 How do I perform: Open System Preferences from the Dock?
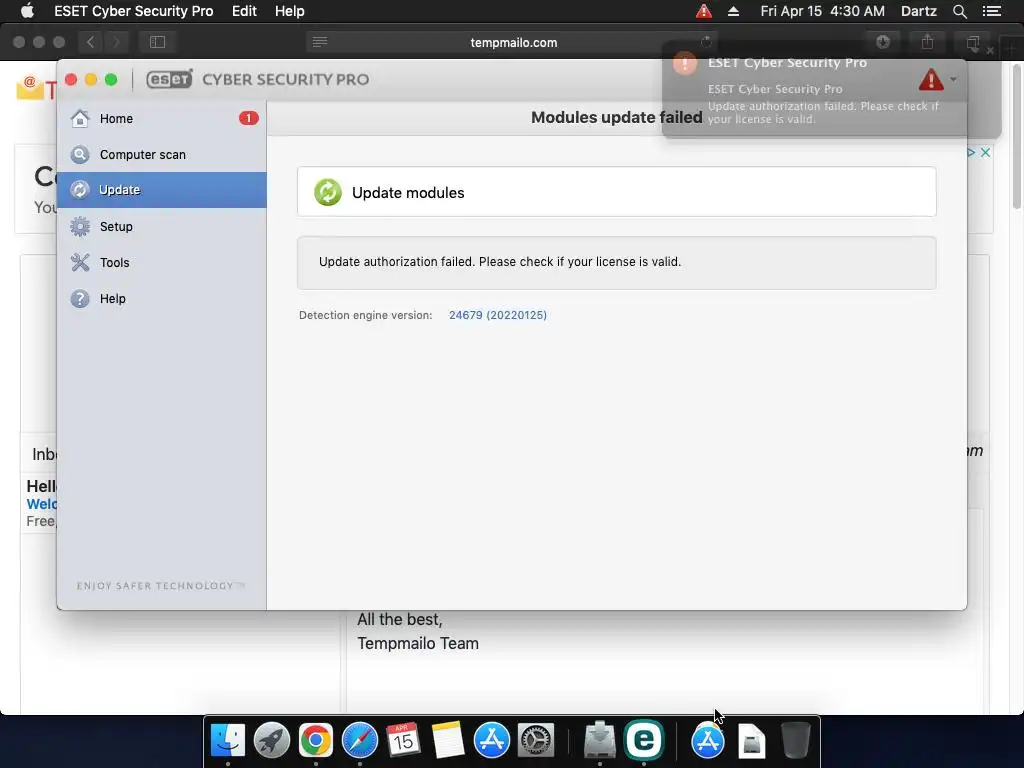coord(536,740)
